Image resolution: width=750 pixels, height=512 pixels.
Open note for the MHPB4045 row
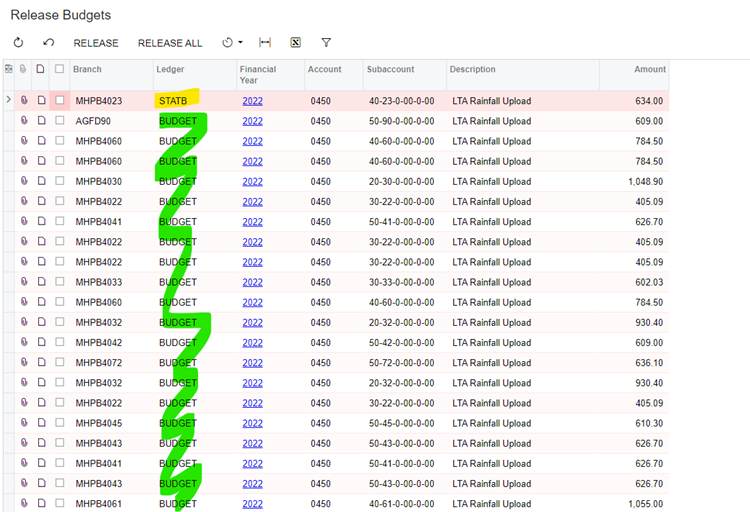(42, 423)
